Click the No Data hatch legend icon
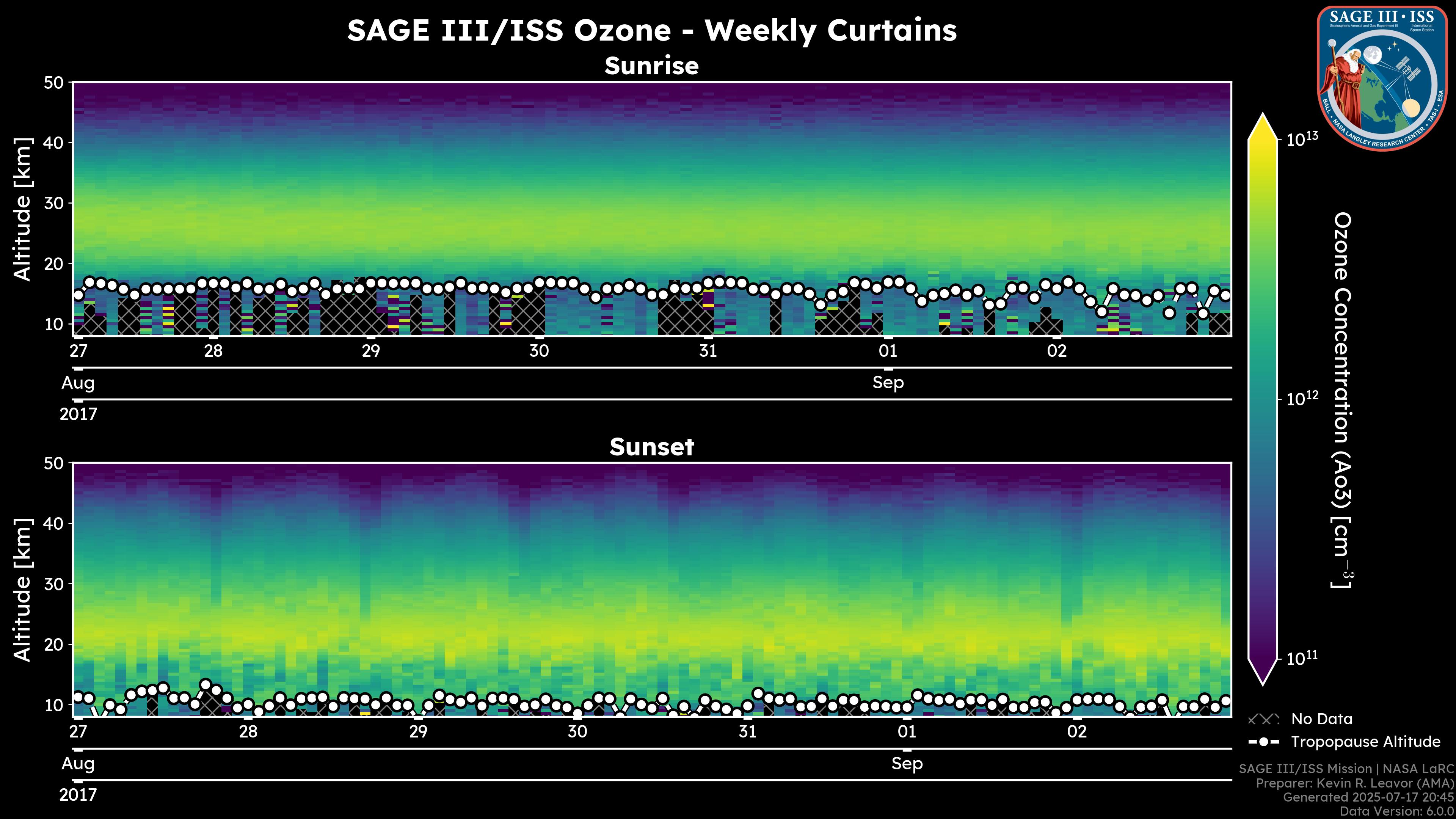This screenshot has width=1456, height=819. tap(1263, 720)
